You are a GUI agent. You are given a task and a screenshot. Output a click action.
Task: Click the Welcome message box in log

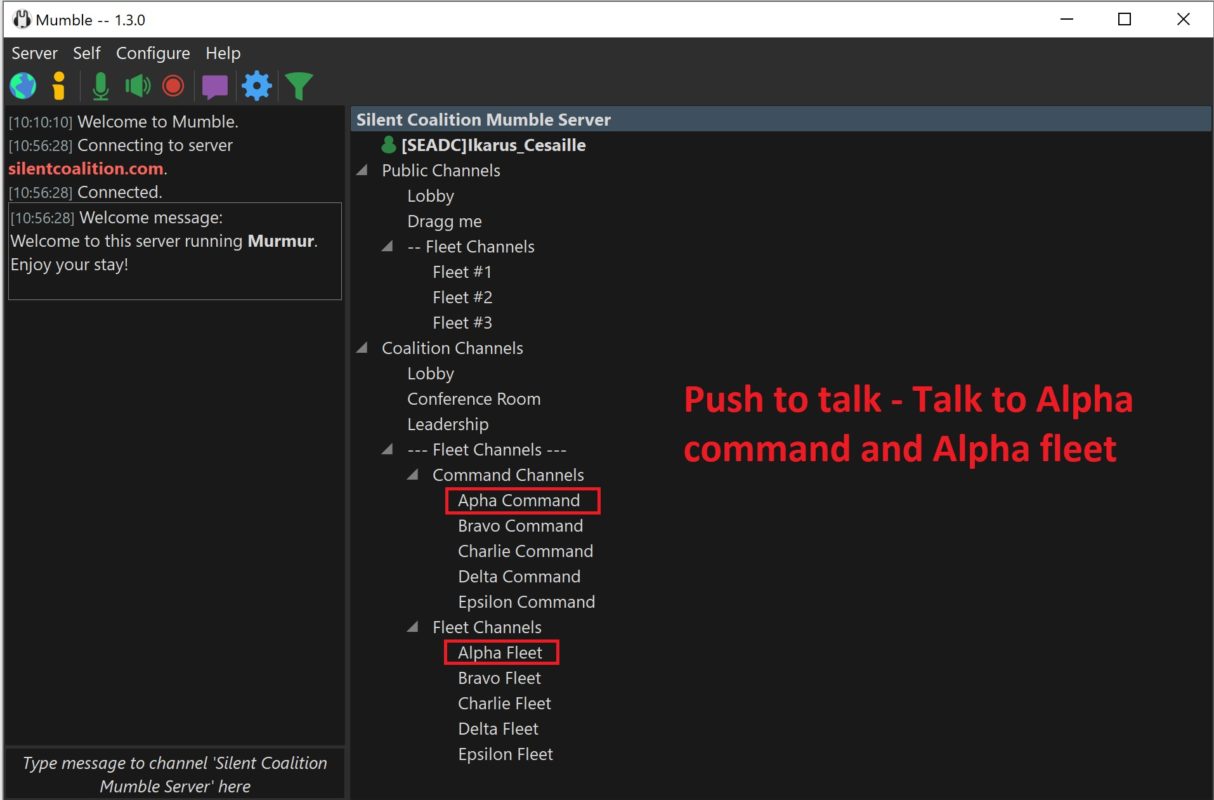point(175,251)
